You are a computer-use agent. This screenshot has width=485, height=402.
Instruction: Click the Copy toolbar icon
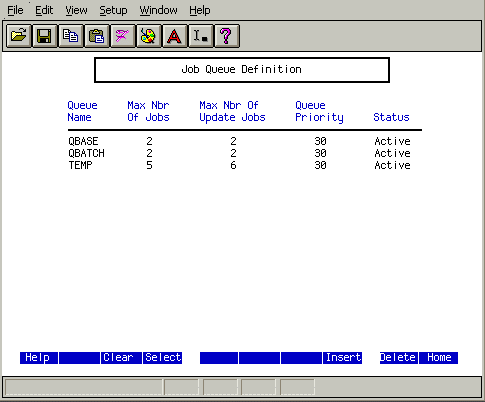[71, 36]
